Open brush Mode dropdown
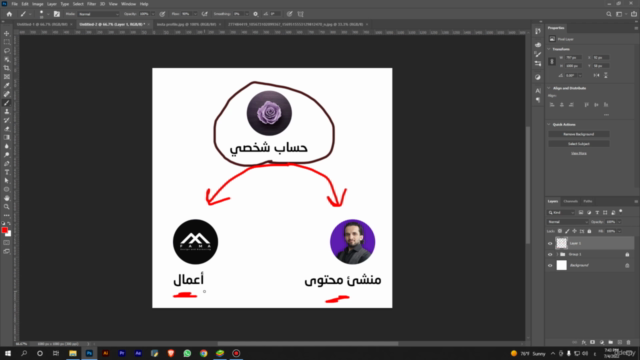The image size is (640, 360). click(x=98, y=14)
